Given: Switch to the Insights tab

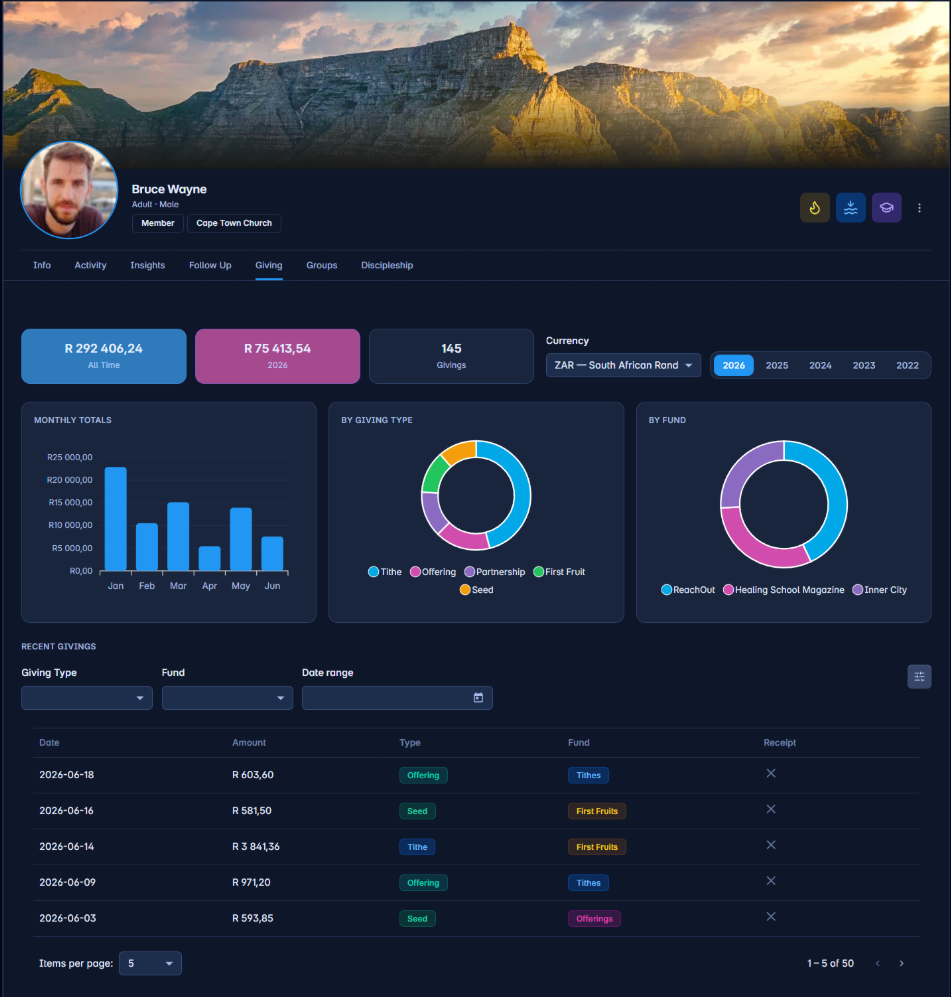Looking at the screenshot, I should click(x=147, y=265).
